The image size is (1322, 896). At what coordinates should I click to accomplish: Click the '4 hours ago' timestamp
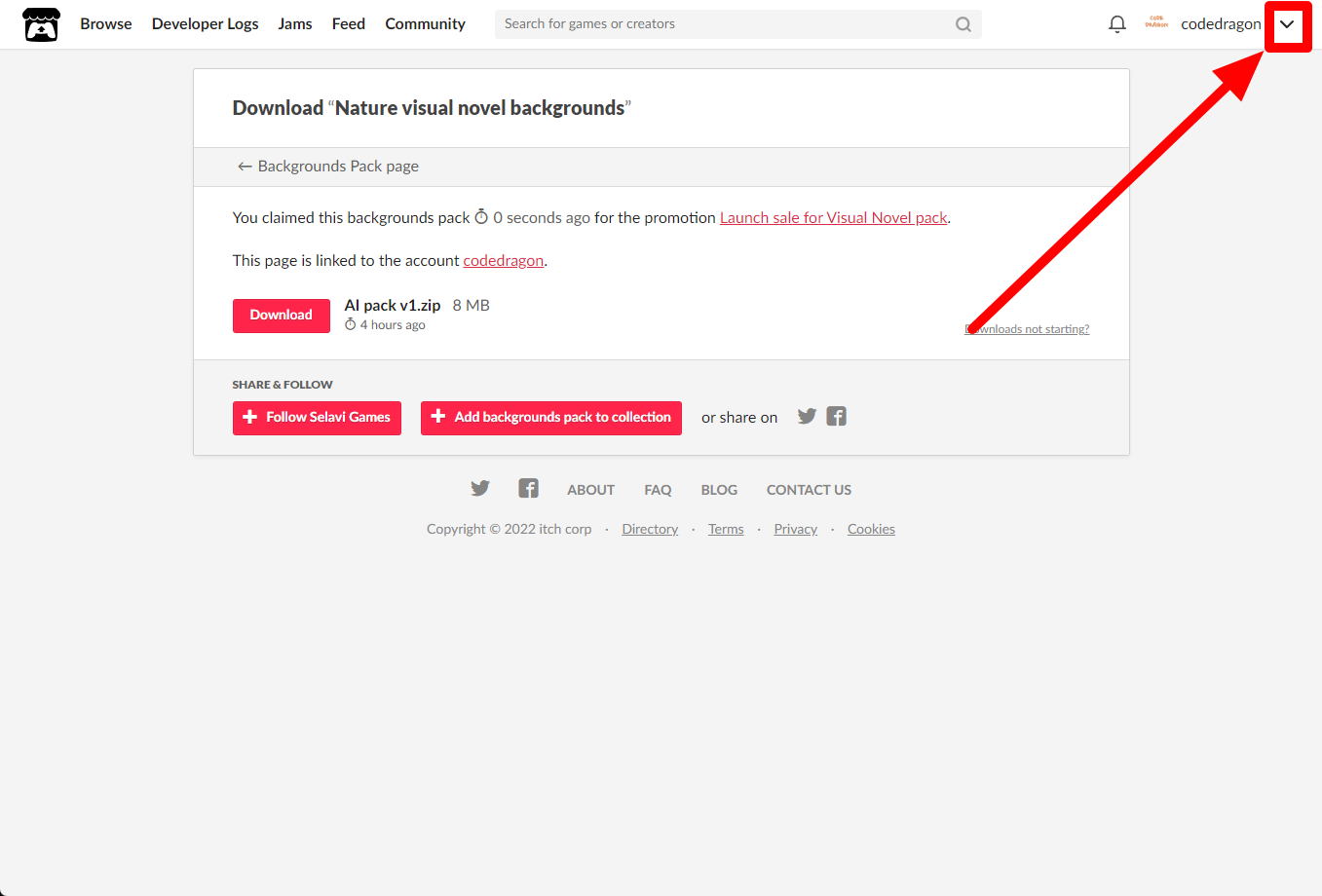pos(385,325)
